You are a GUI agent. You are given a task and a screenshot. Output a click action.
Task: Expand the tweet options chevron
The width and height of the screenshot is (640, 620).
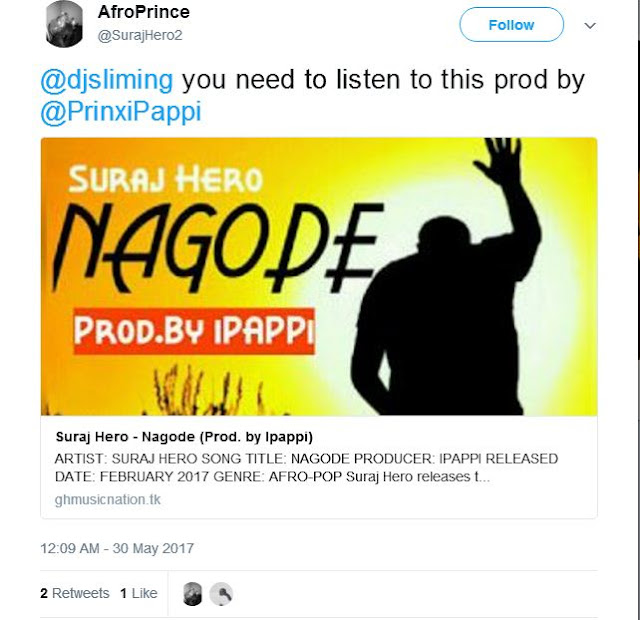[x=590, y=26]
